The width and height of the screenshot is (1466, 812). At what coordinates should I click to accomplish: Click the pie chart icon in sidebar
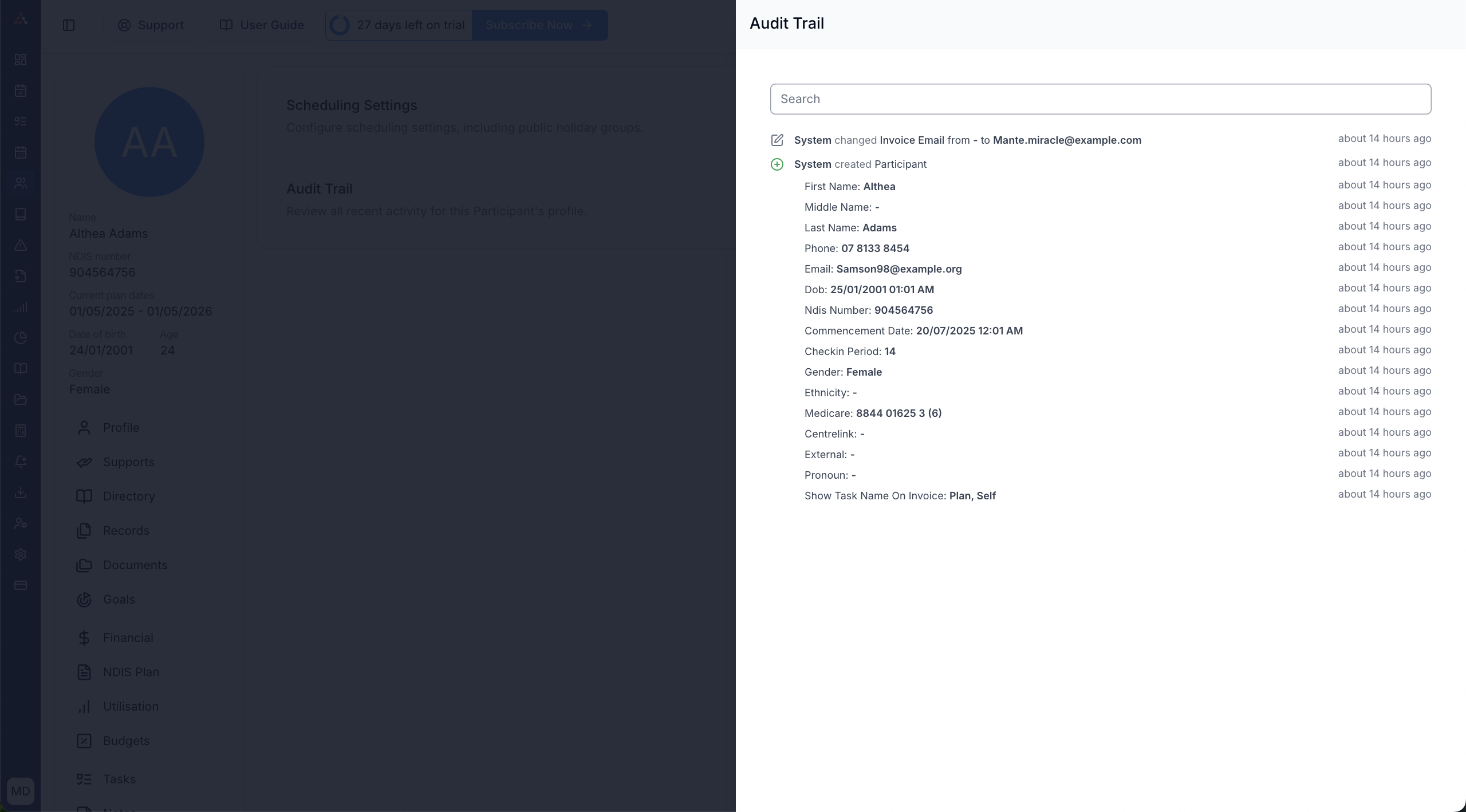coord(21,338)
